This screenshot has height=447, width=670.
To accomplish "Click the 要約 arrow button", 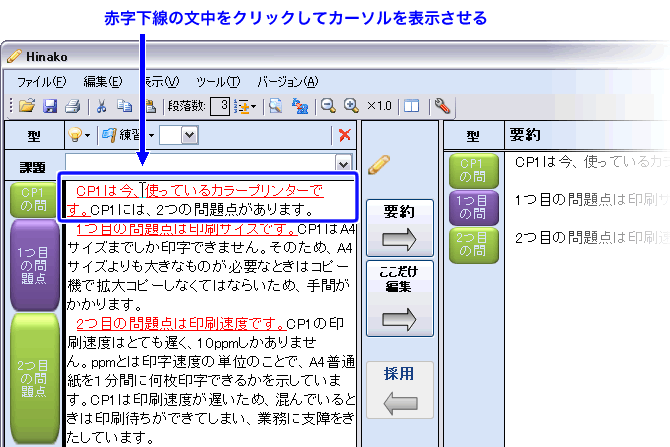I will (400, 228).
